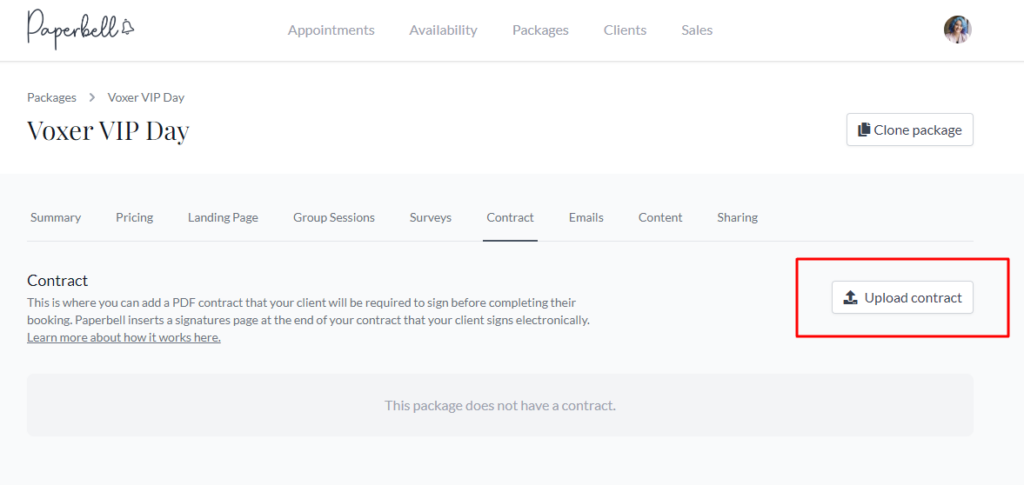Open the Sharing tab
The image size is (1024, 485).
pos(737,217)
